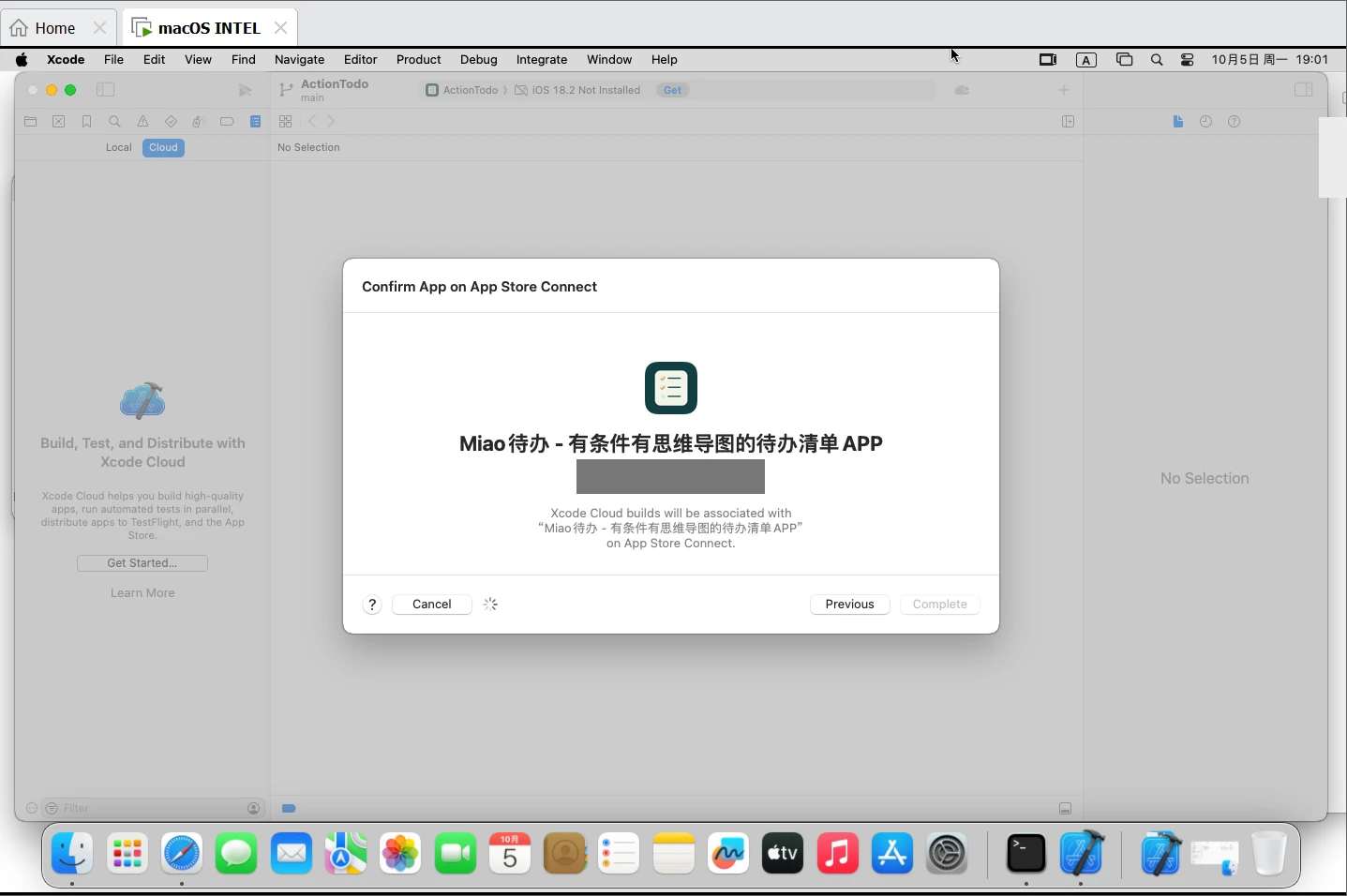Viewport: 1347px width, 896px height.
Task: Open the Test navigator diamond icon
Action: click(x=171, y=122)
